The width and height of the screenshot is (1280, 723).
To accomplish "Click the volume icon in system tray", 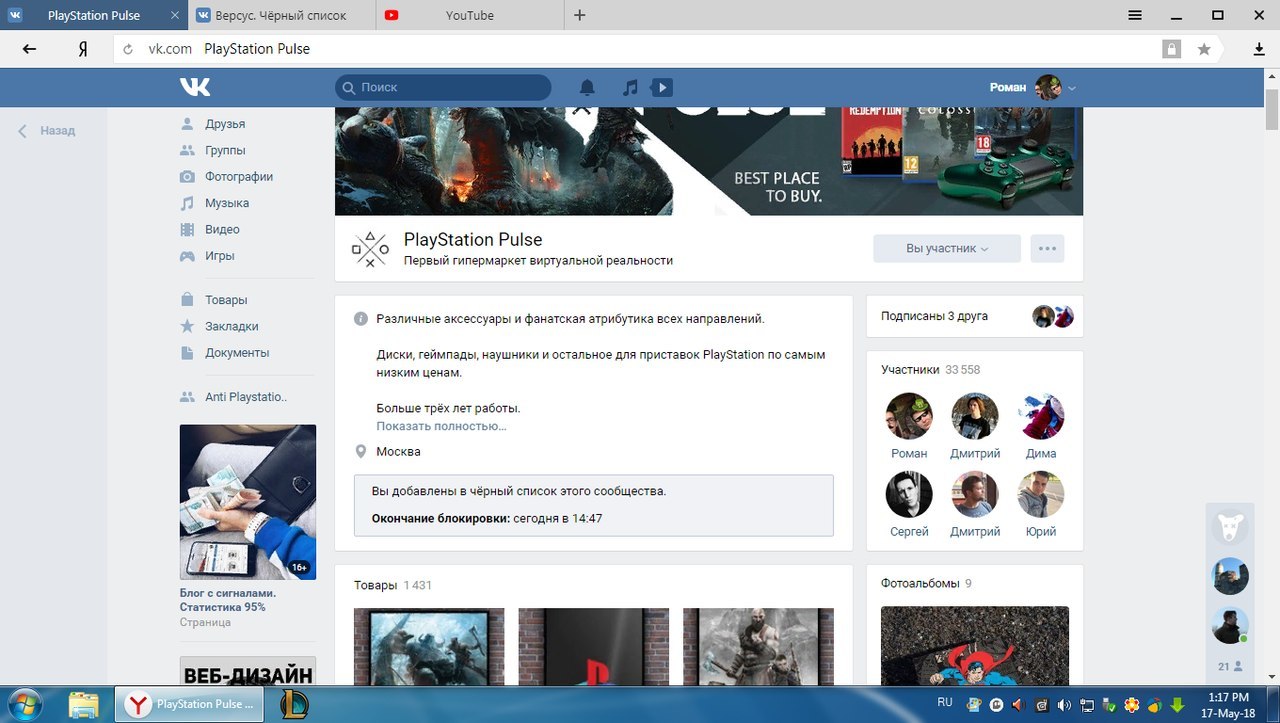I will 1064,705.
